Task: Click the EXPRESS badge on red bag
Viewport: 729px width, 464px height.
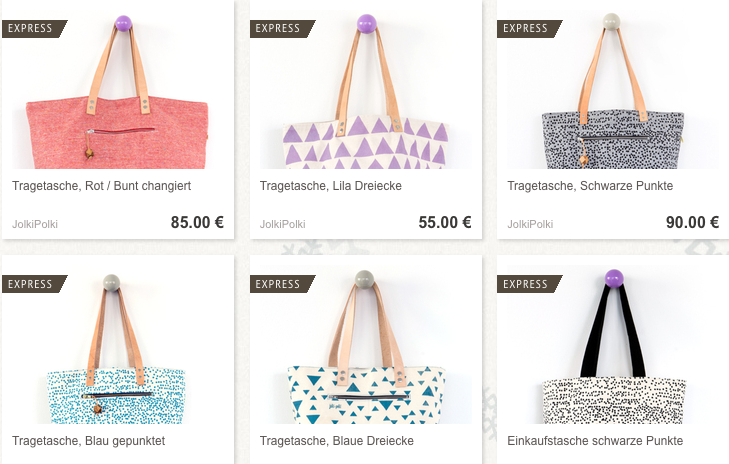Action: coord(34,28)
